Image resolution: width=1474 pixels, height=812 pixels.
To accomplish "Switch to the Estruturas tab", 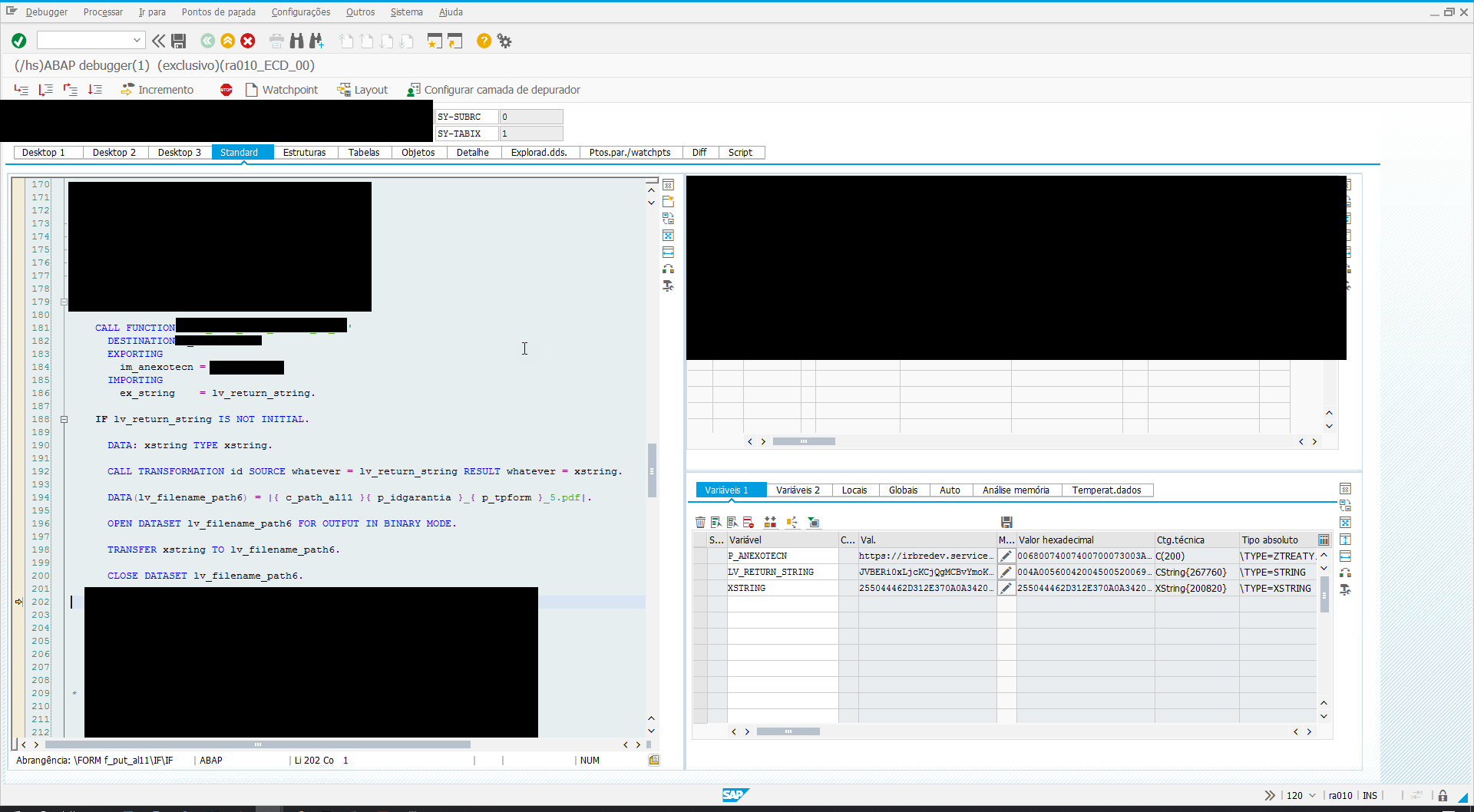I will (304, 153).
